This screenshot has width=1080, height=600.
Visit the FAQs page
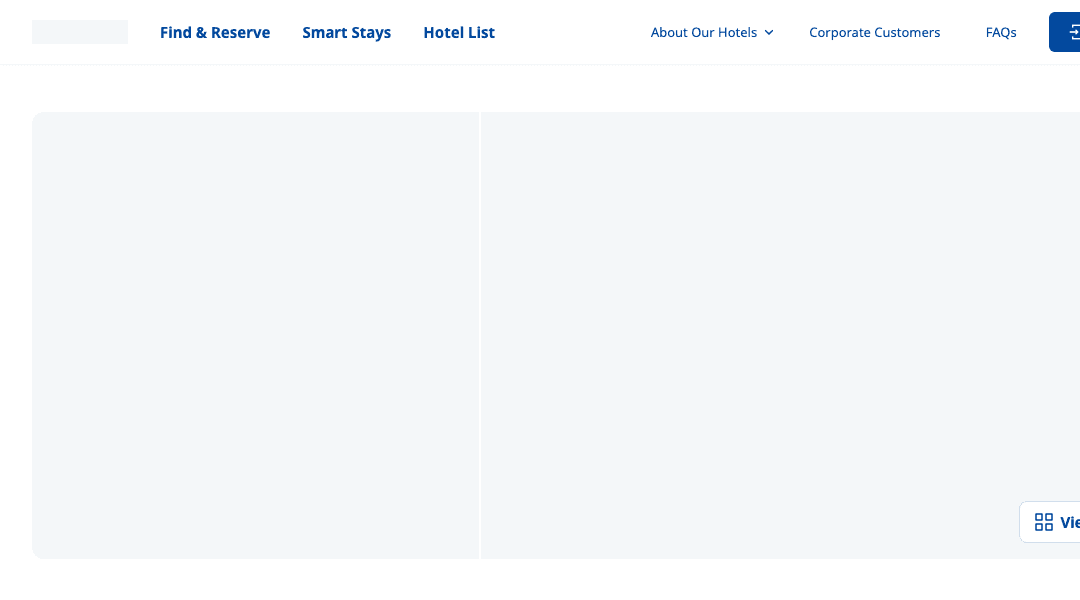click(x=1001, y=32)
